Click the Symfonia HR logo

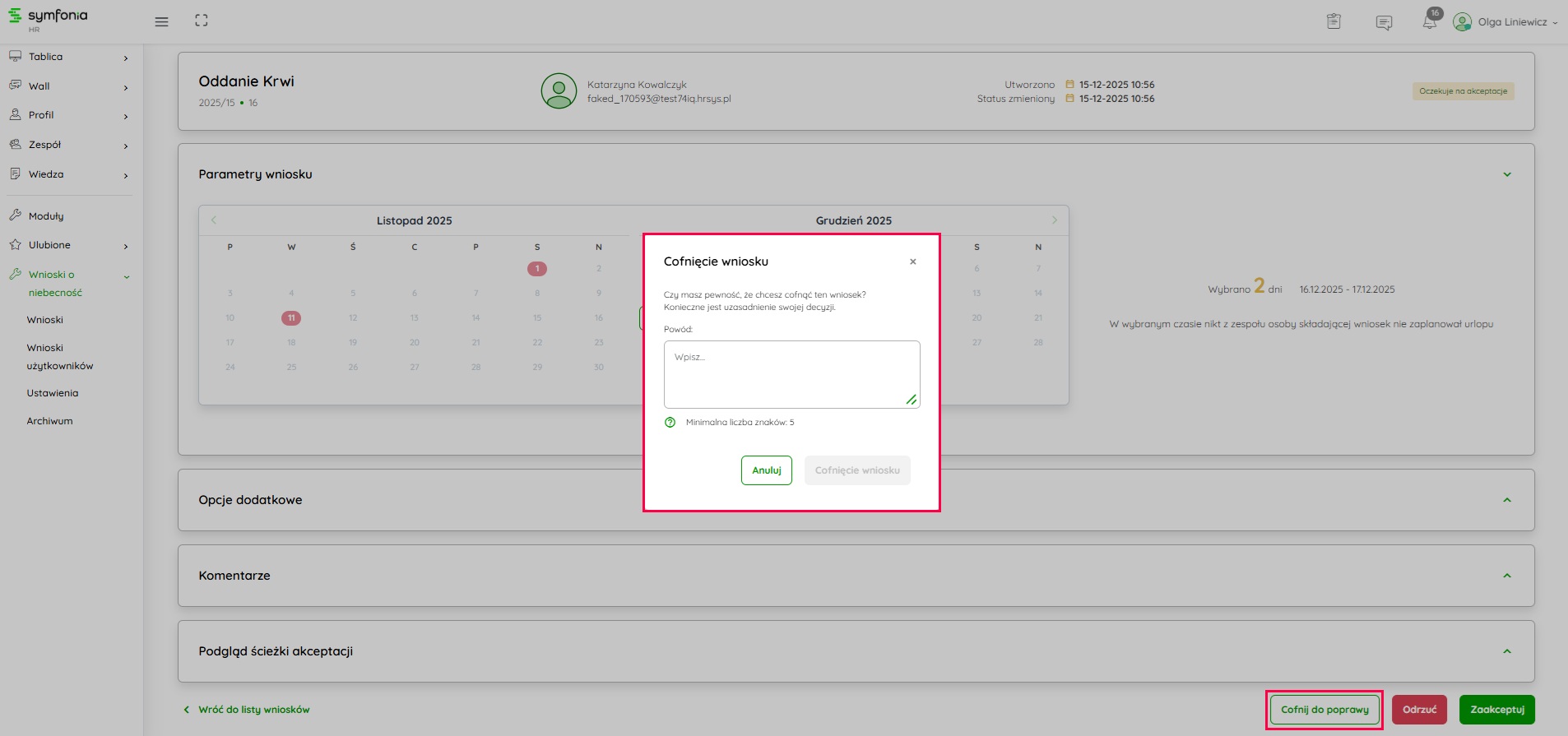(48, 18)
